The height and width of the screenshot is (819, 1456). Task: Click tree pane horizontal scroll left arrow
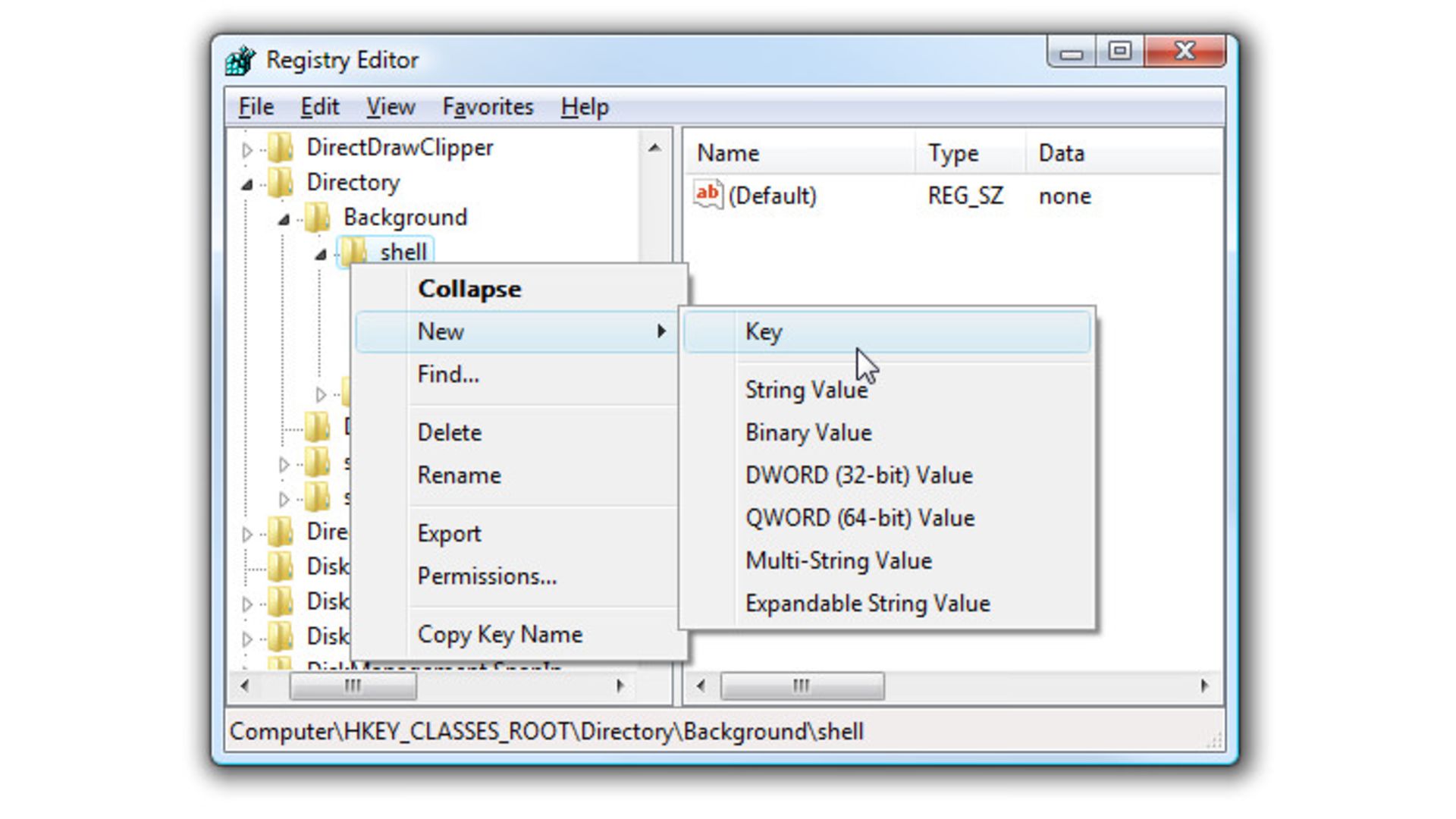(x=244, y=686)
